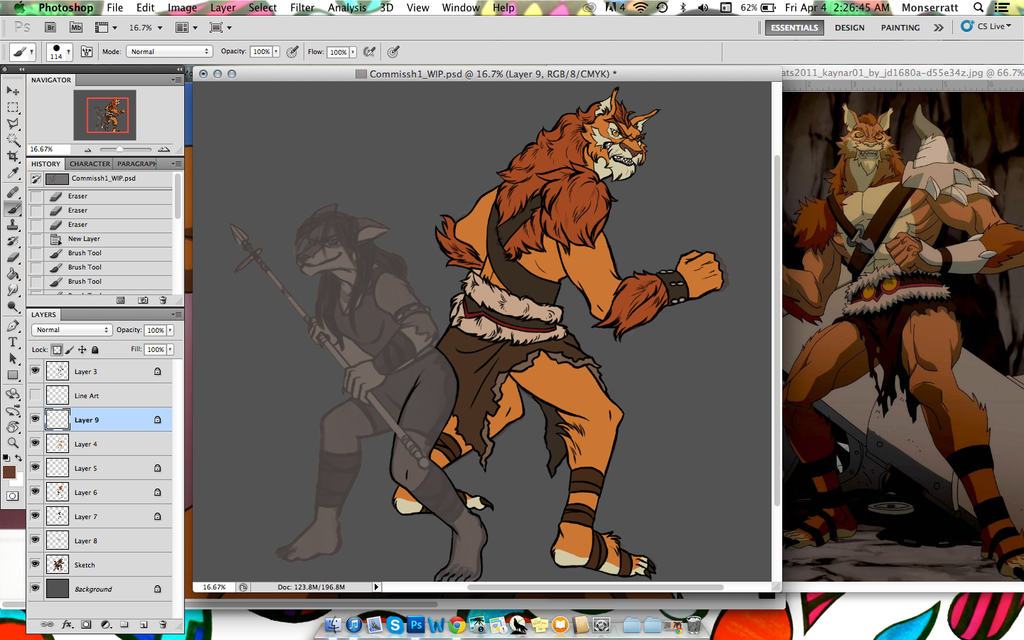Screen dimensions: 1024x640
Task: Pick the Dodge tool
Action: tap(12, 306)
